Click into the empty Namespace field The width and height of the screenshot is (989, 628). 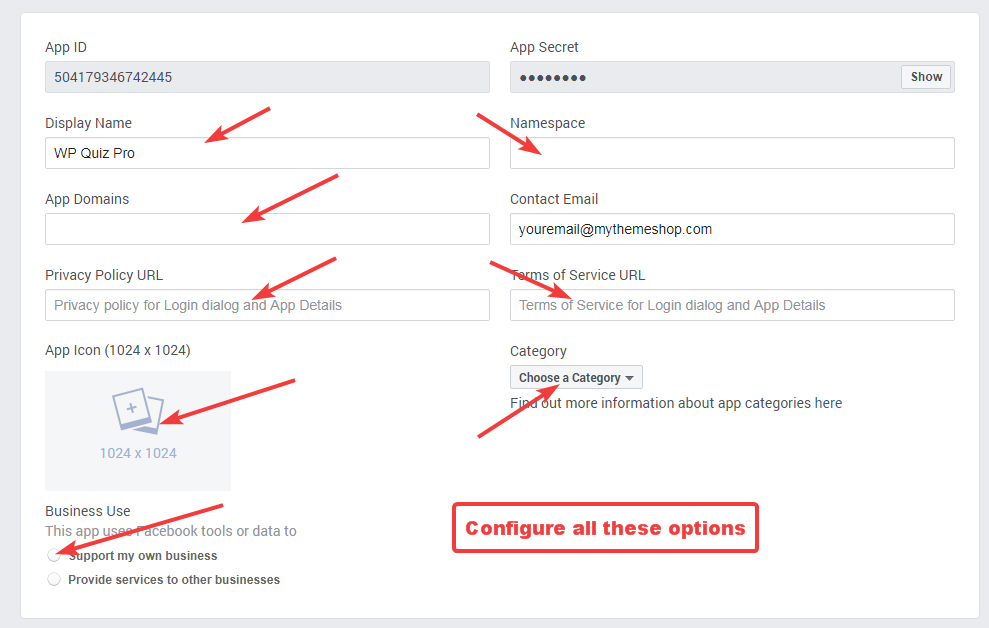click(732, 153)
